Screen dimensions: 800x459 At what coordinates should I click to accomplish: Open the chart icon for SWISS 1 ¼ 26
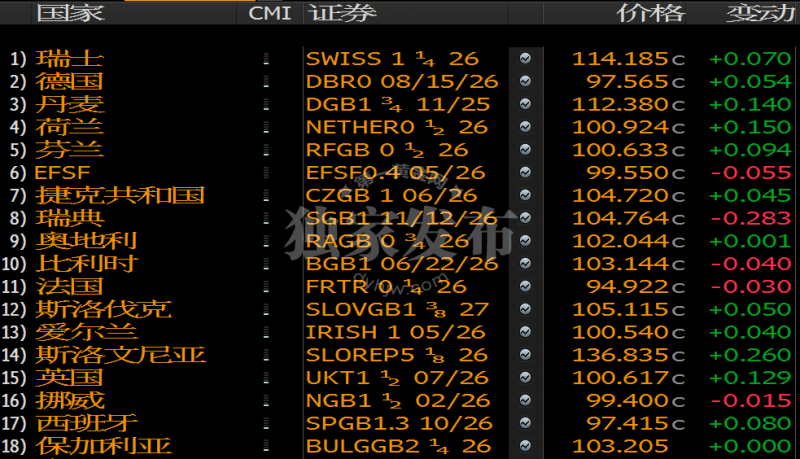525,59
